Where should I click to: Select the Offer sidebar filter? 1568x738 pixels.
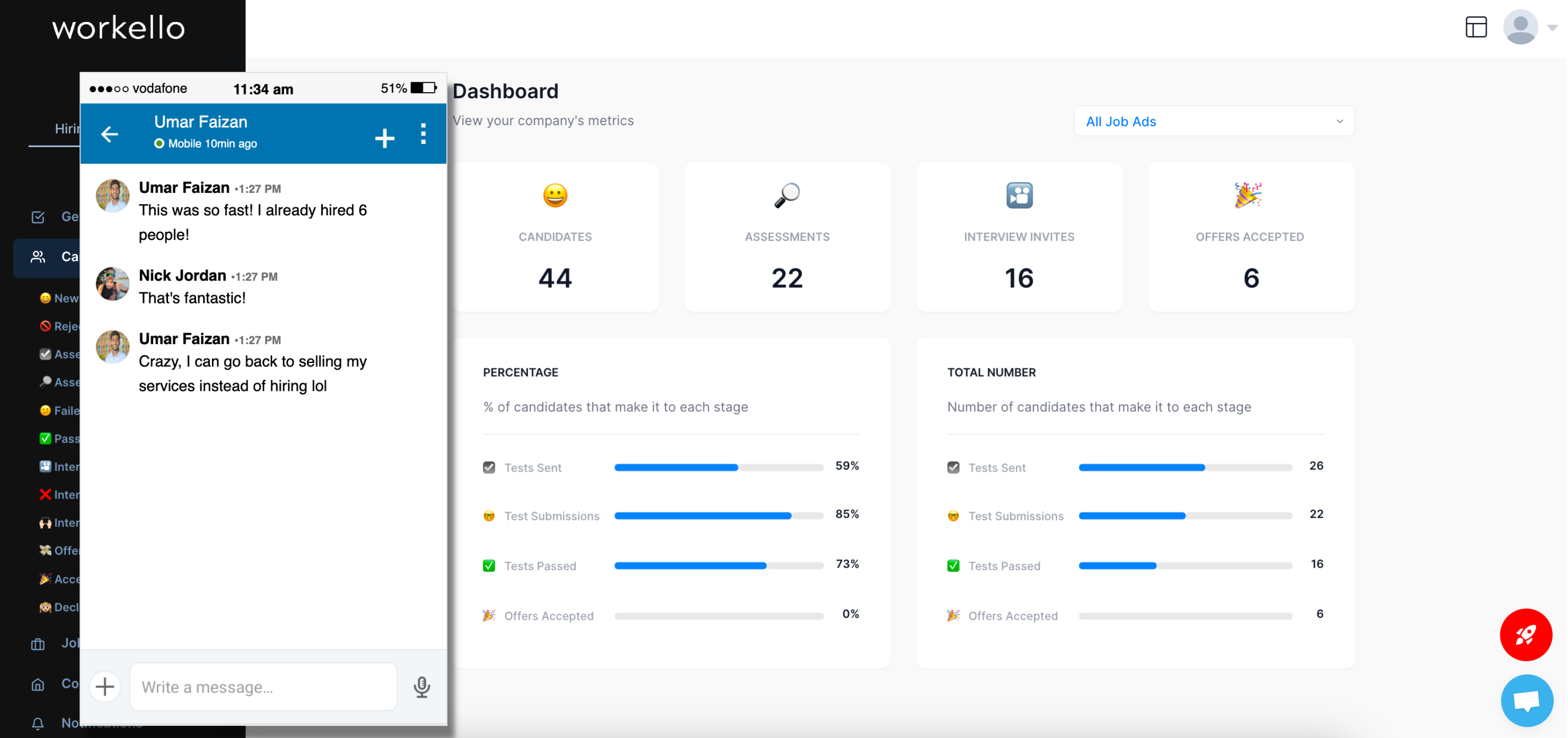click(59, 550)
